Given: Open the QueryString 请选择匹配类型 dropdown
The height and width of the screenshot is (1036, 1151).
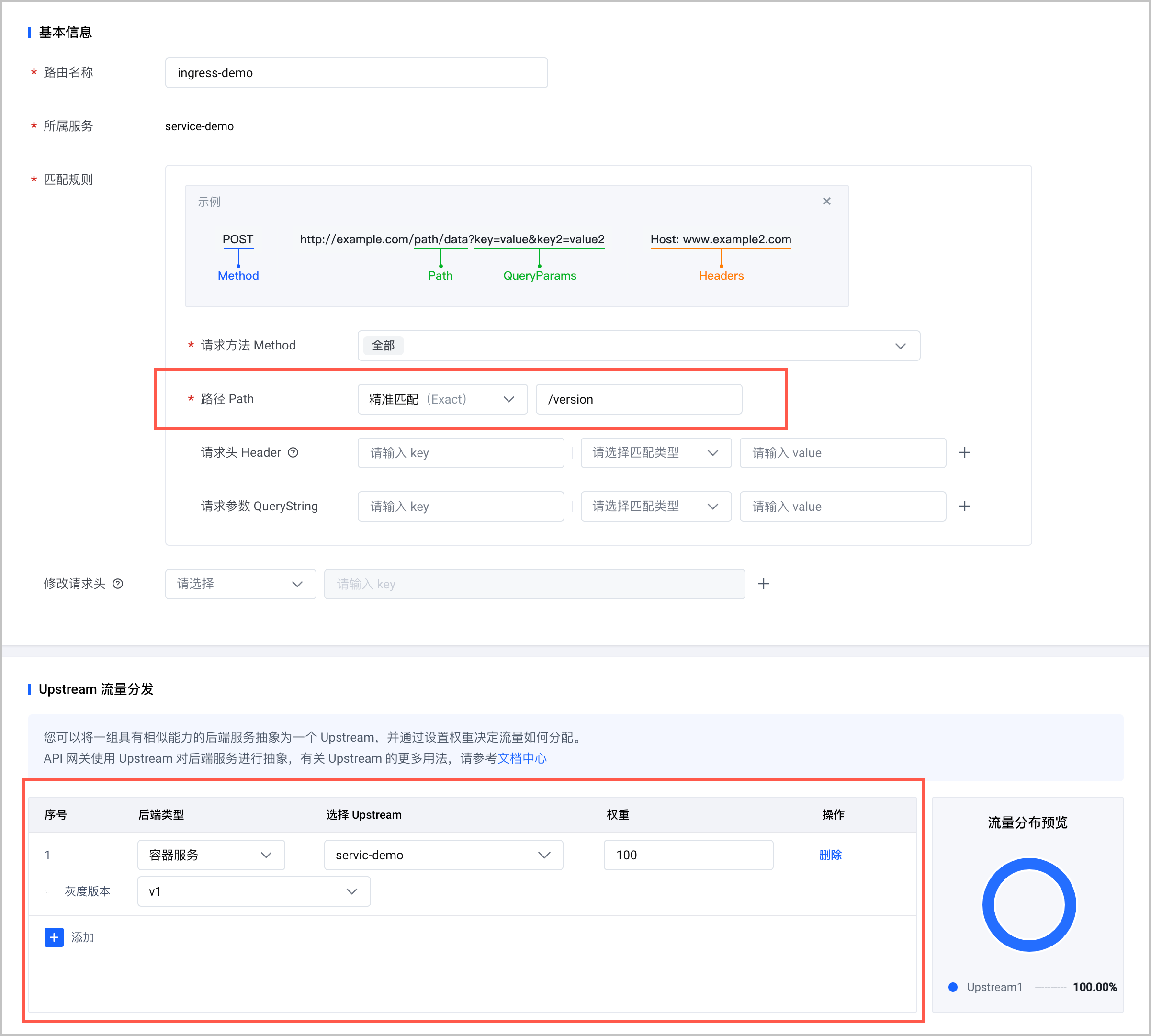Looking at the screenshot, I should click(x=656, y=506).
